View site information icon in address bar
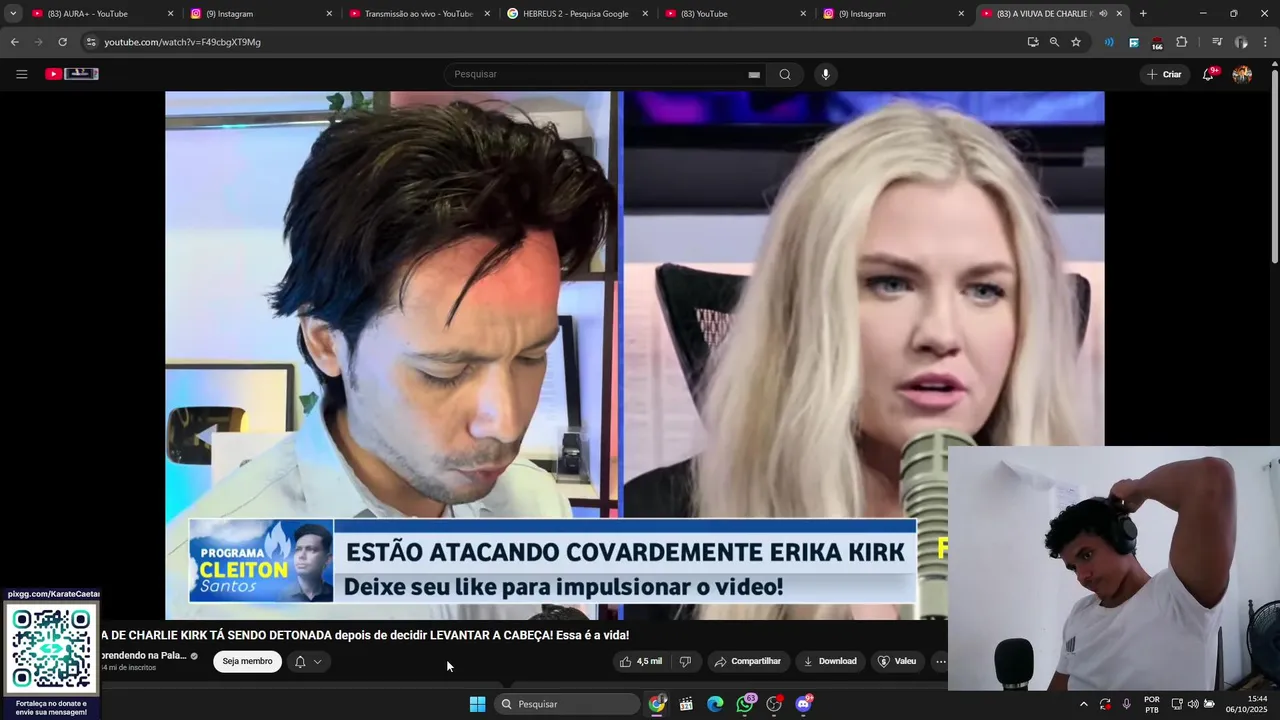 [91, 42]
